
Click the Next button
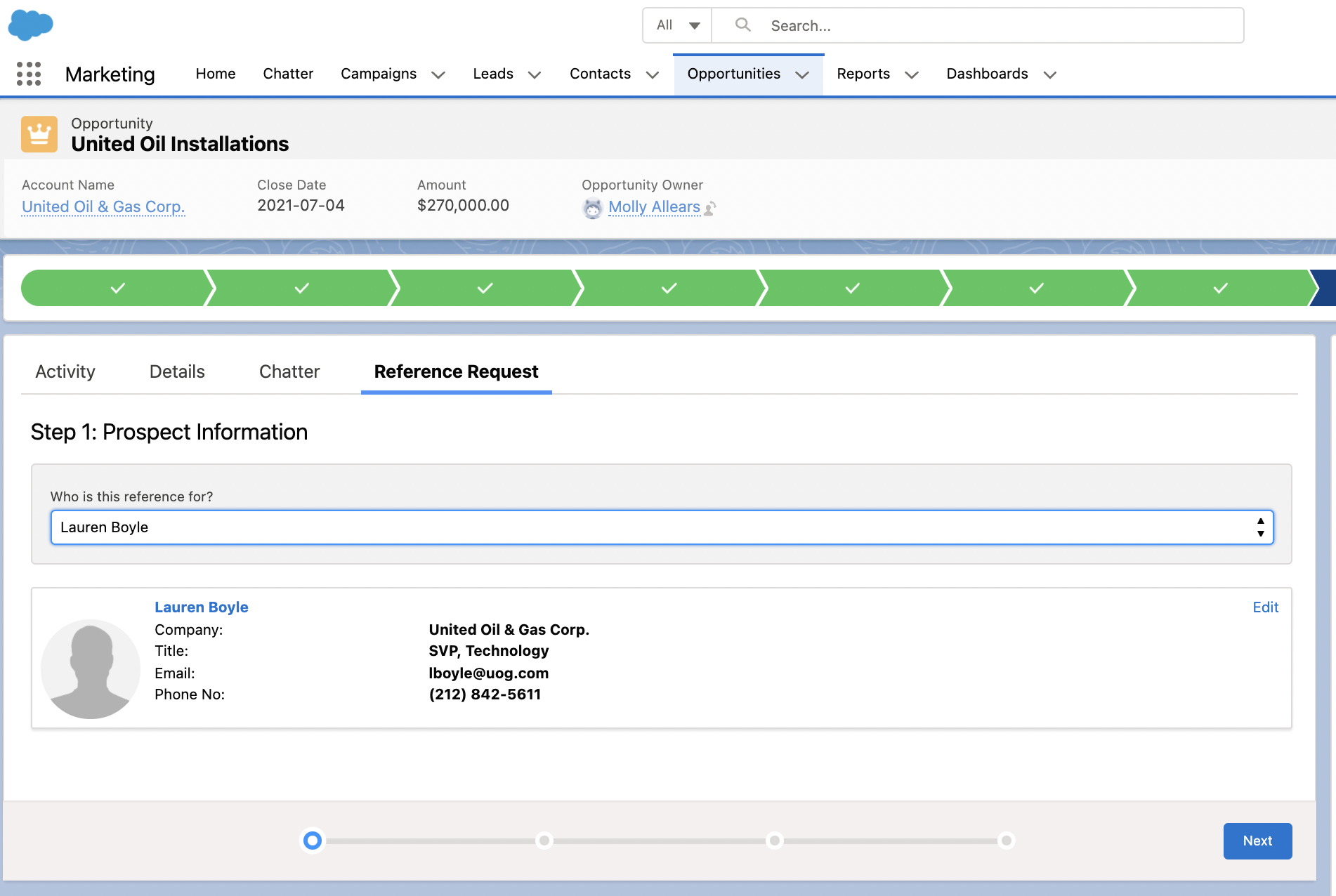tap(1257, 841)
